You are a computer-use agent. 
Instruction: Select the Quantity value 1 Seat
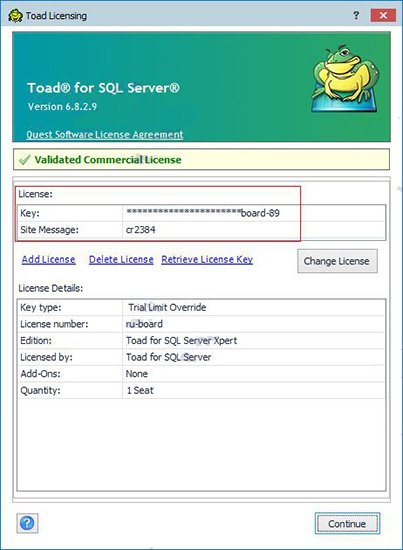(140, 390)
